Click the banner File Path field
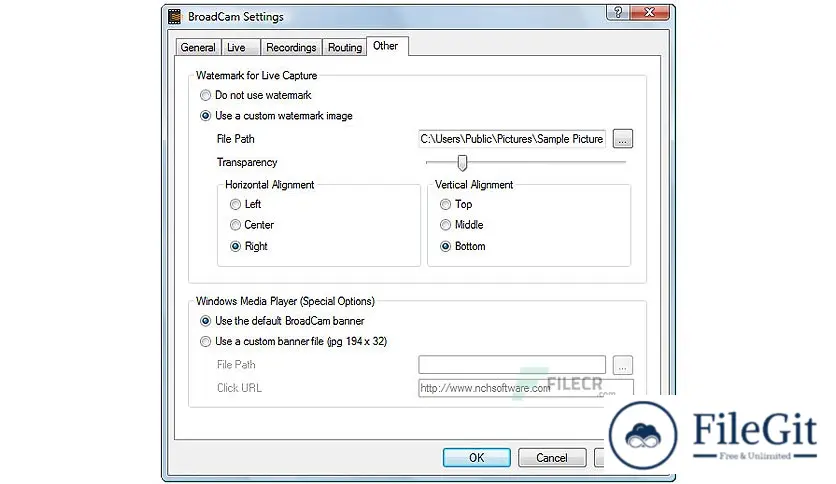 point(512,365)
